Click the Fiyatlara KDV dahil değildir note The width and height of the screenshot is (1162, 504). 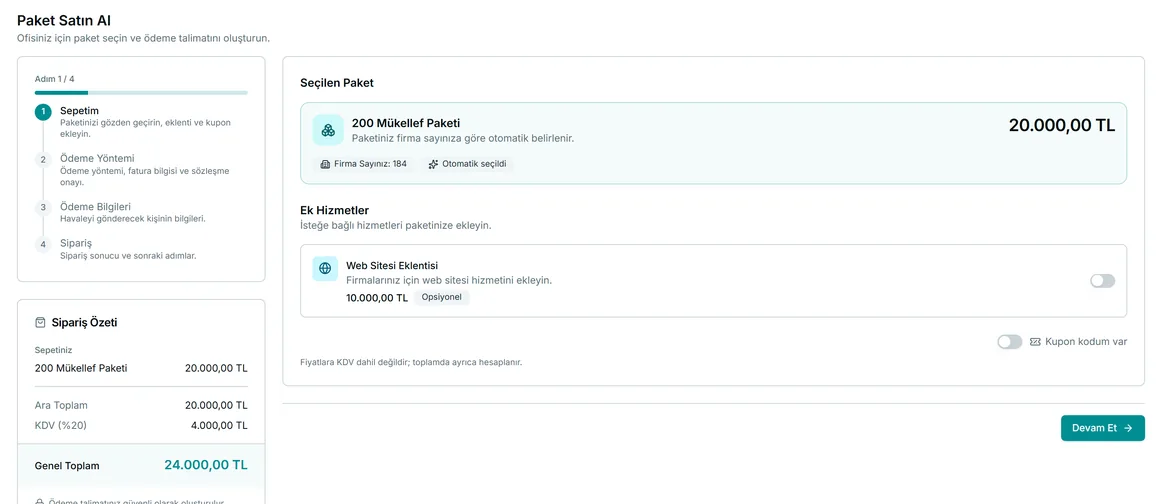411,363
